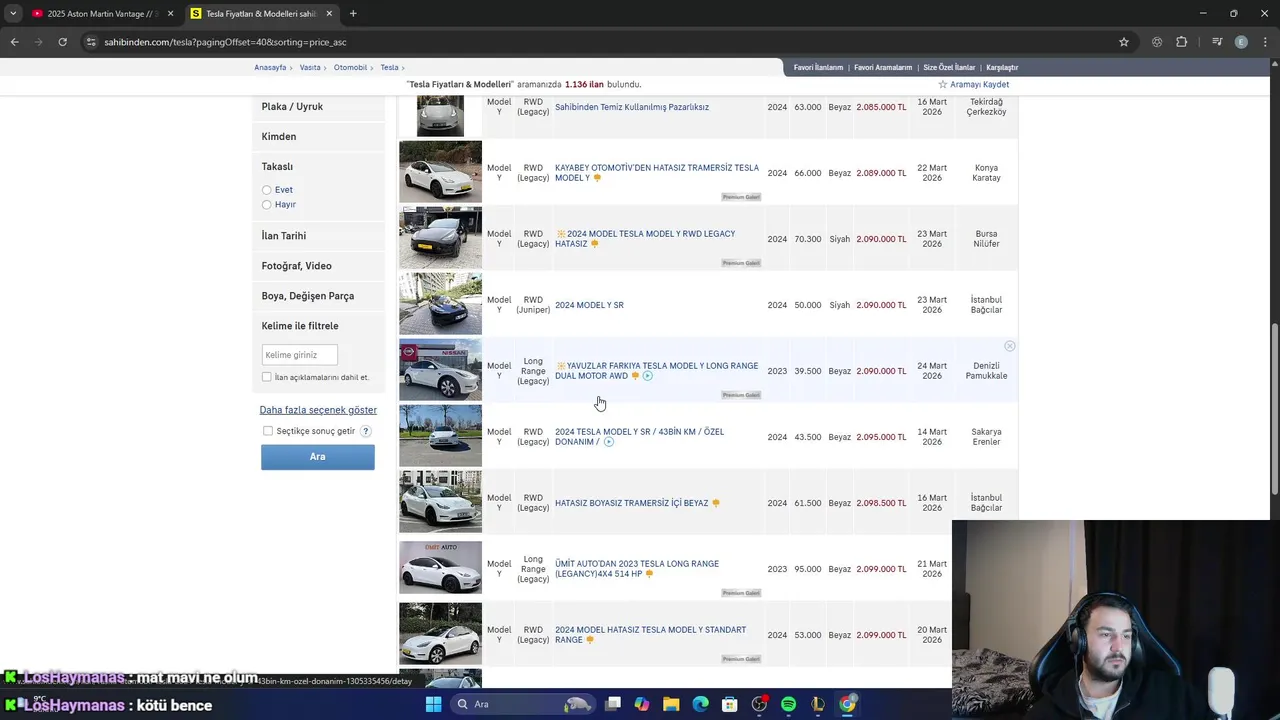The width and height of the screenshot is (1280, 720).
Task: Expand Kimden filter section
Action: (318, 137)
